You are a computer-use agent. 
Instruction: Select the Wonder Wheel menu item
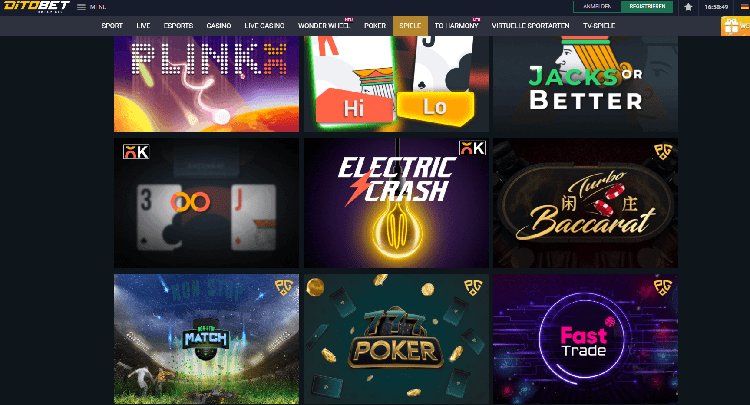[324, 26]
